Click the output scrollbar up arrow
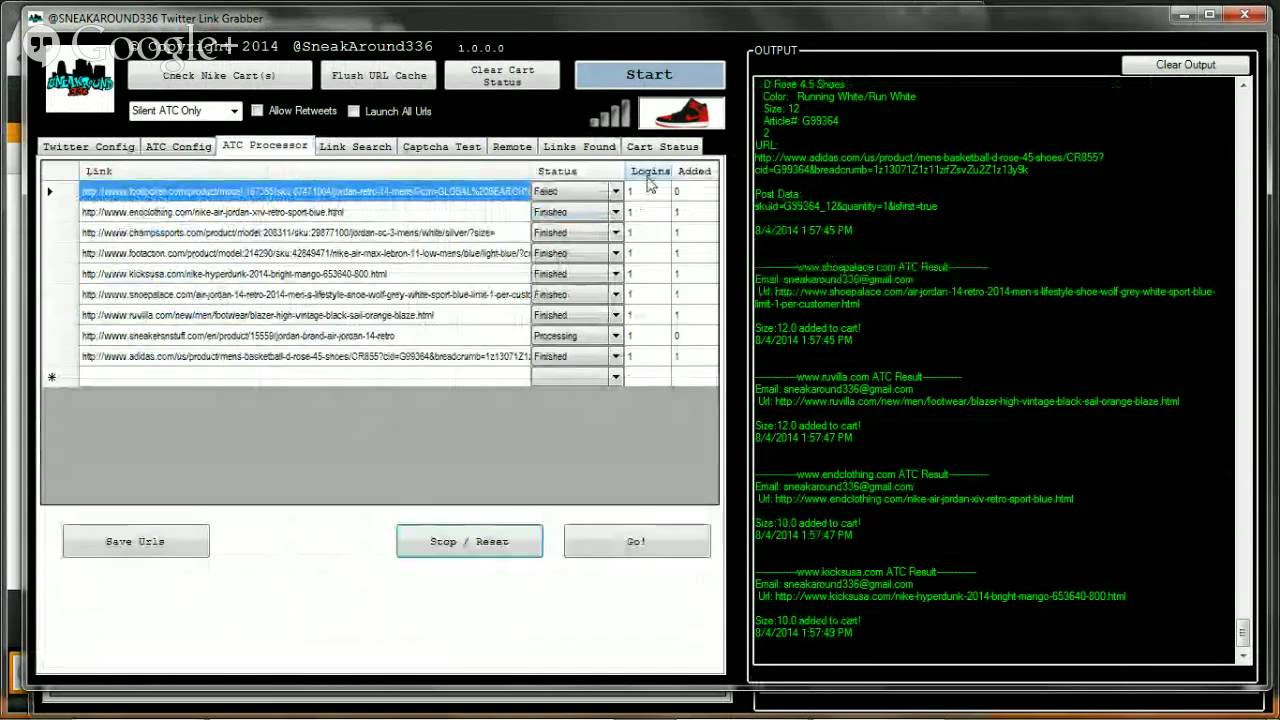This screenshot has width=1280, height=720. (x=1243, y=85)
